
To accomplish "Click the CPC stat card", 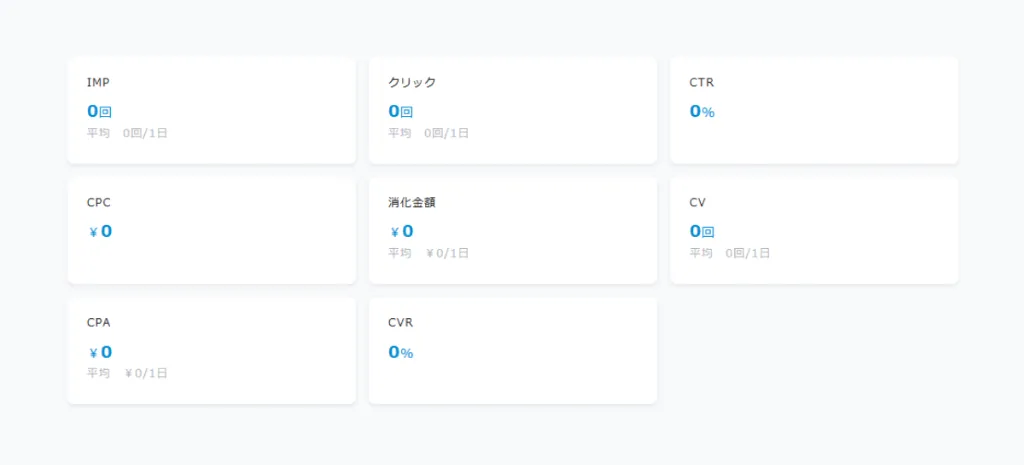I will click(212, 231).
